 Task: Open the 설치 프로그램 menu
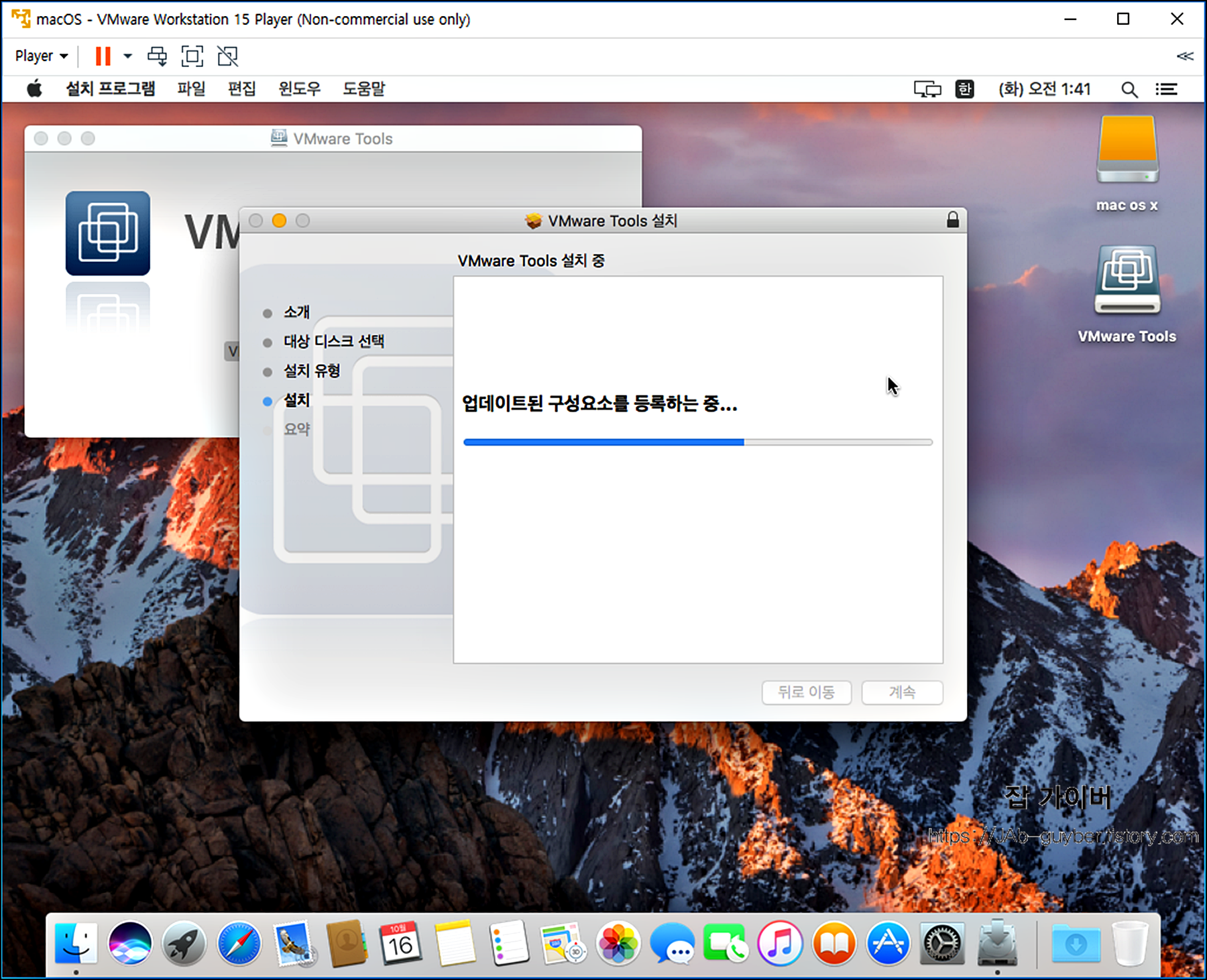tap(111, 89)
